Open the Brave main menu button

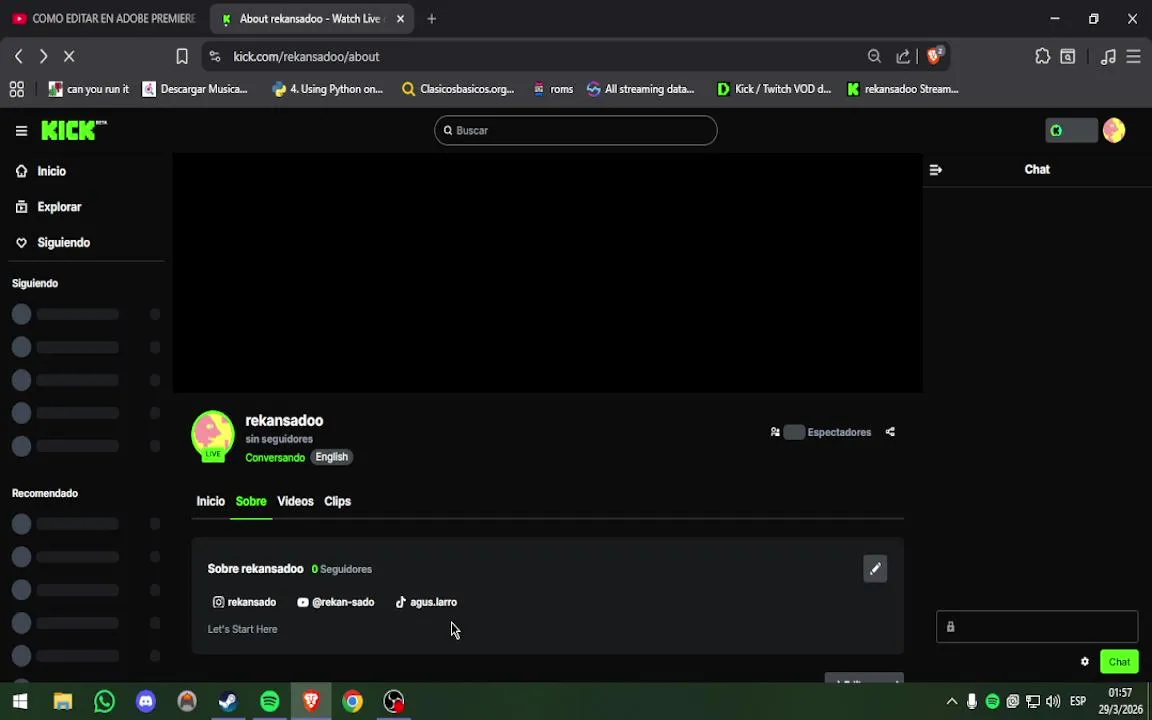click(x=1134, y=57)
